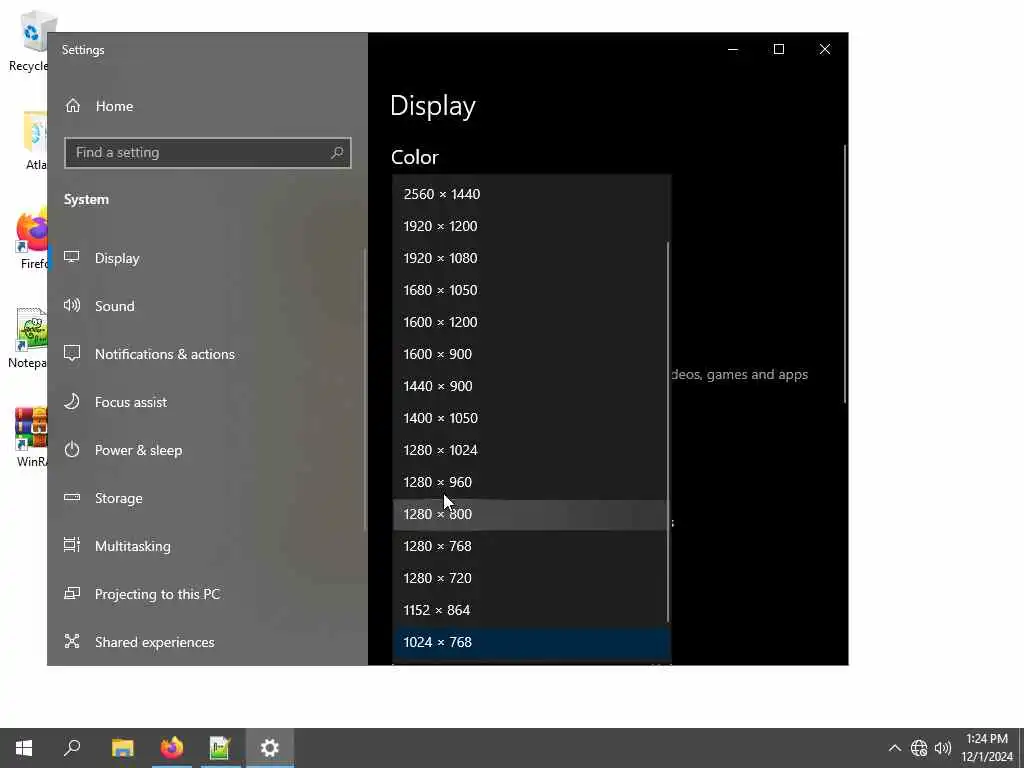Select 2560 × 1440 resolution
Image resolution: width=1024 pixels, height=768 pixels.
coord(532,194)
